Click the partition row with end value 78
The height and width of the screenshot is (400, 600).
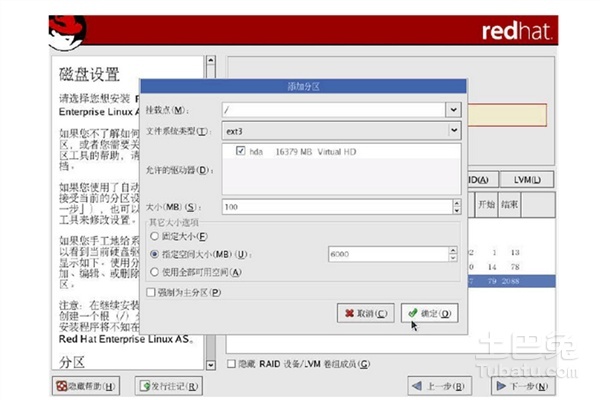[x=511, y=267]
